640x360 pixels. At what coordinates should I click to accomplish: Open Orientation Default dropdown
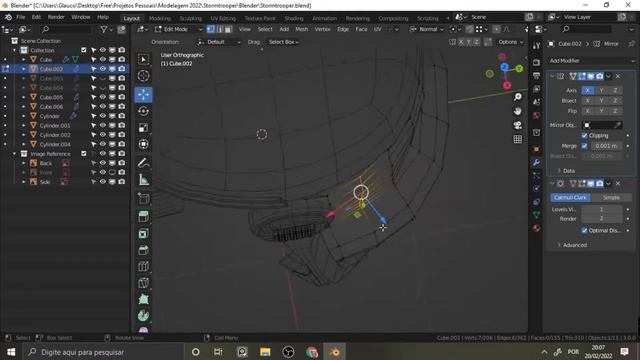pos(218,42)
